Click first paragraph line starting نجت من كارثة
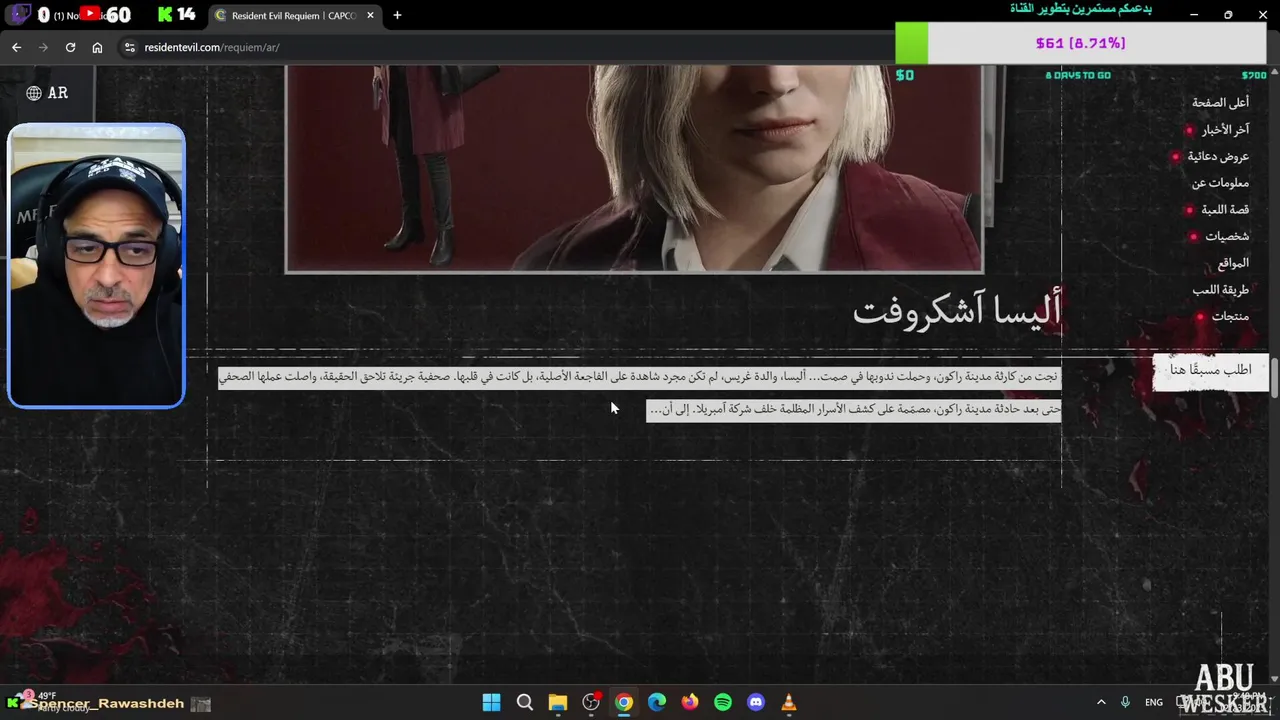The image size is (1280, 720). pos(639,377)
